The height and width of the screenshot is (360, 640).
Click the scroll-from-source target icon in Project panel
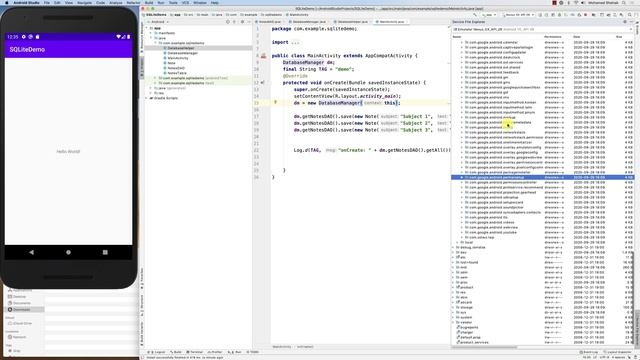[x=228, y=22]
